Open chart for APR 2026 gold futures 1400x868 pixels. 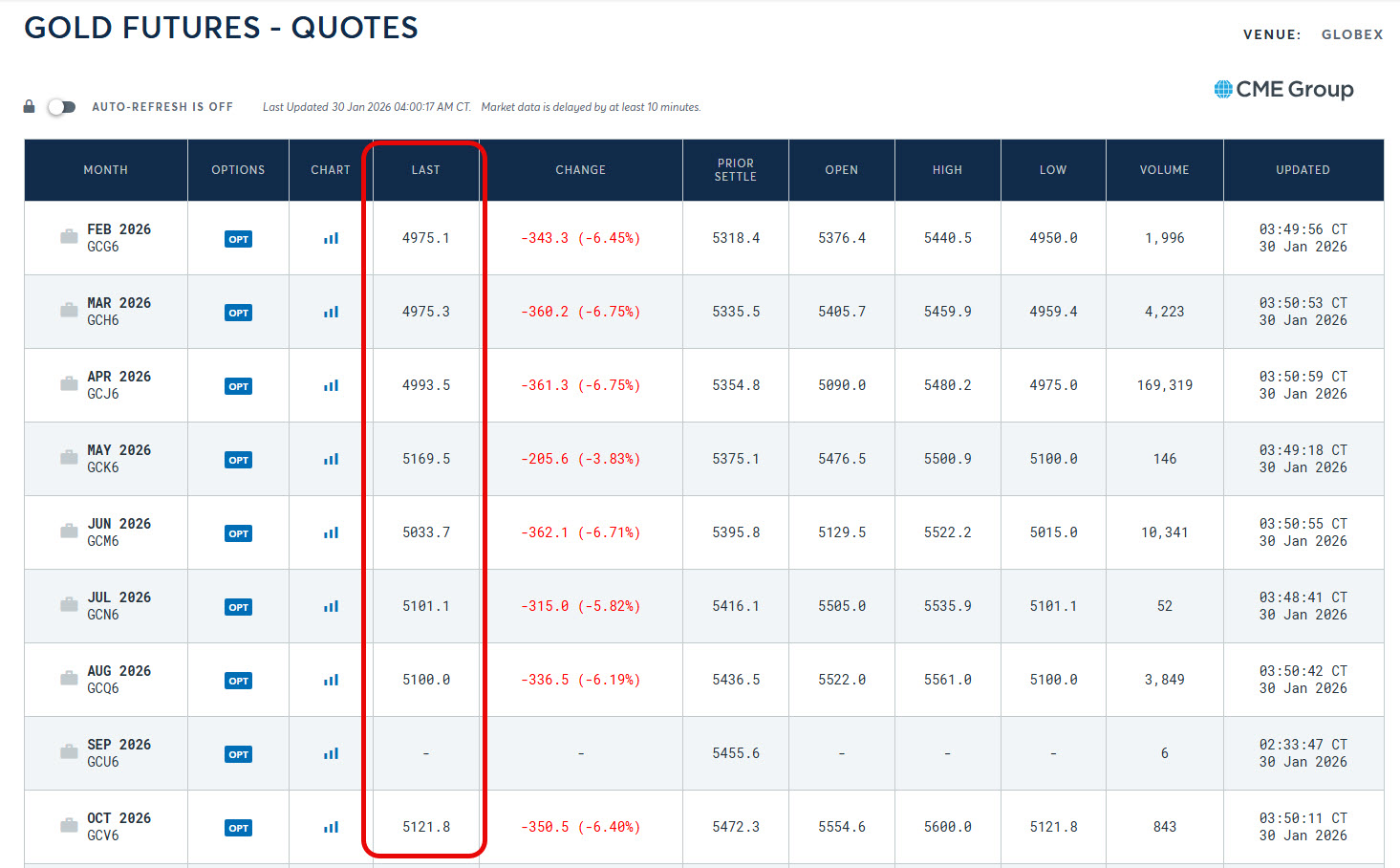pyautogui.click(x=331, y=386)
